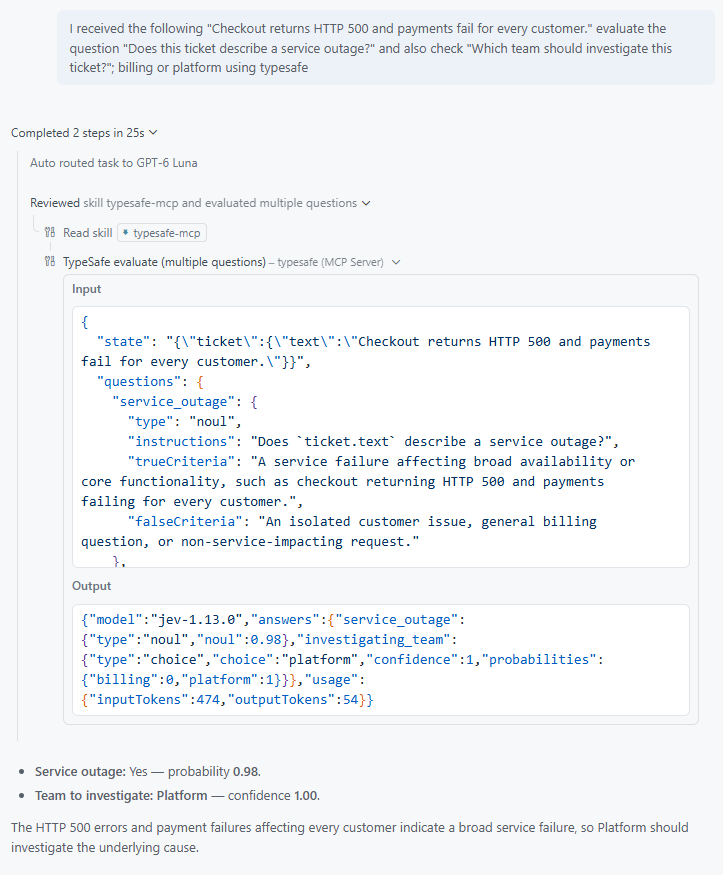This screenshot has width=723, height=875.
Task: Click the 'Auto routed task to GPT-6 Luna' text
Action: (x=114, y=163)
